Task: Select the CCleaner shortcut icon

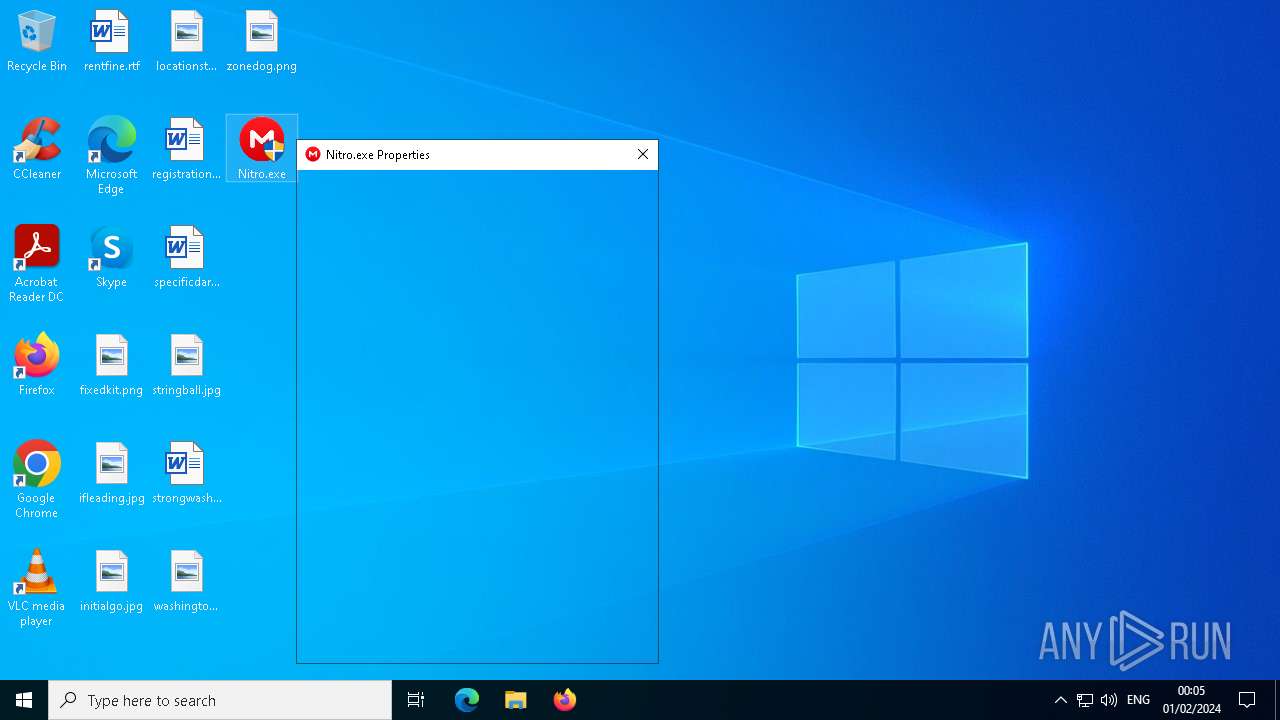Action: point(37,149)
